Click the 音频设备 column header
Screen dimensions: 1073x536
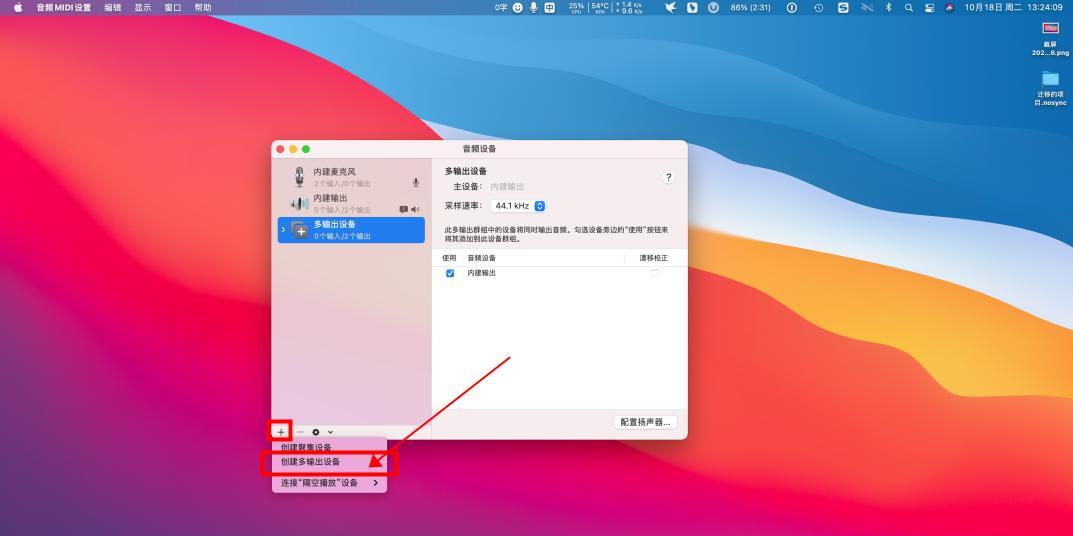482,258
